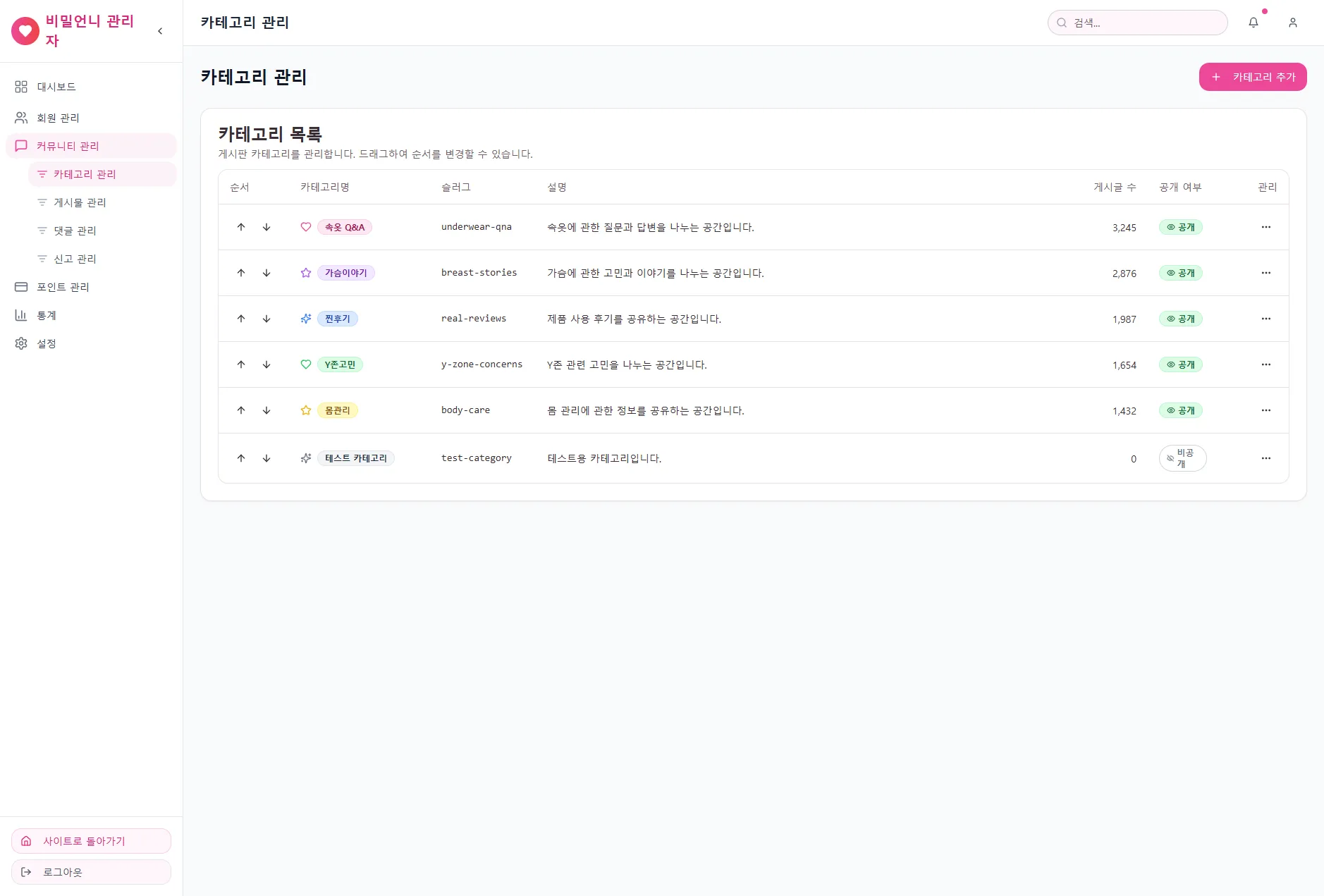Move Y존고민 row up

pyautogui.click(x=241, y=364)
